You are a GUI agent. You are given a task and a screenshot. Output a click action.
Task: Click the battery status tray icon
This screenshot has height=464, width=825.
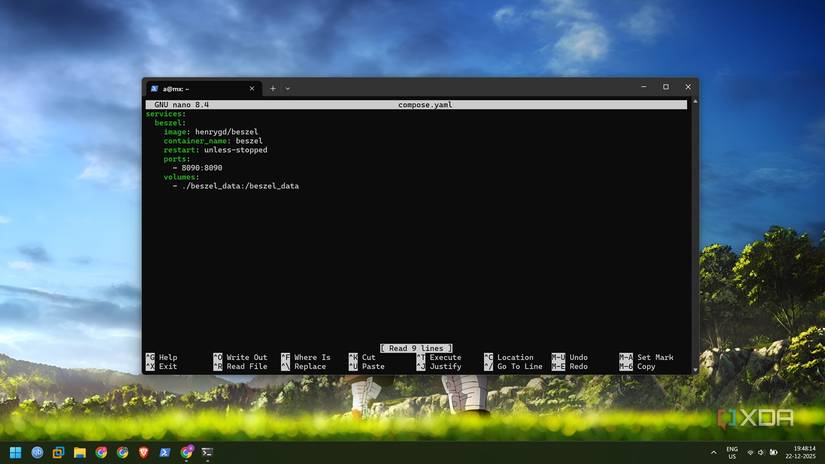(773, 452)
